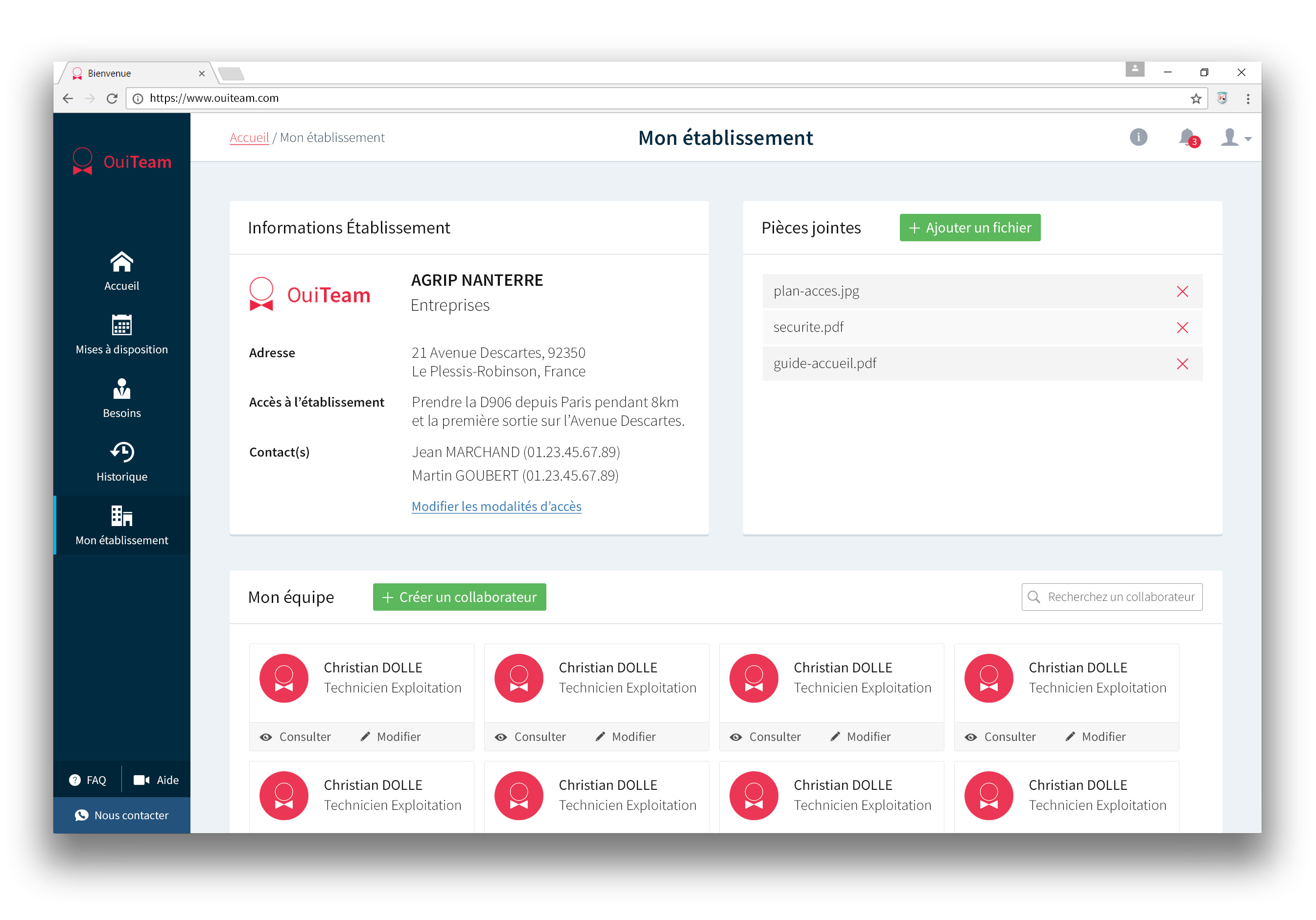Bookmark page with star icon
The width and height of the screenshot is (1316, 920).
1196,98
